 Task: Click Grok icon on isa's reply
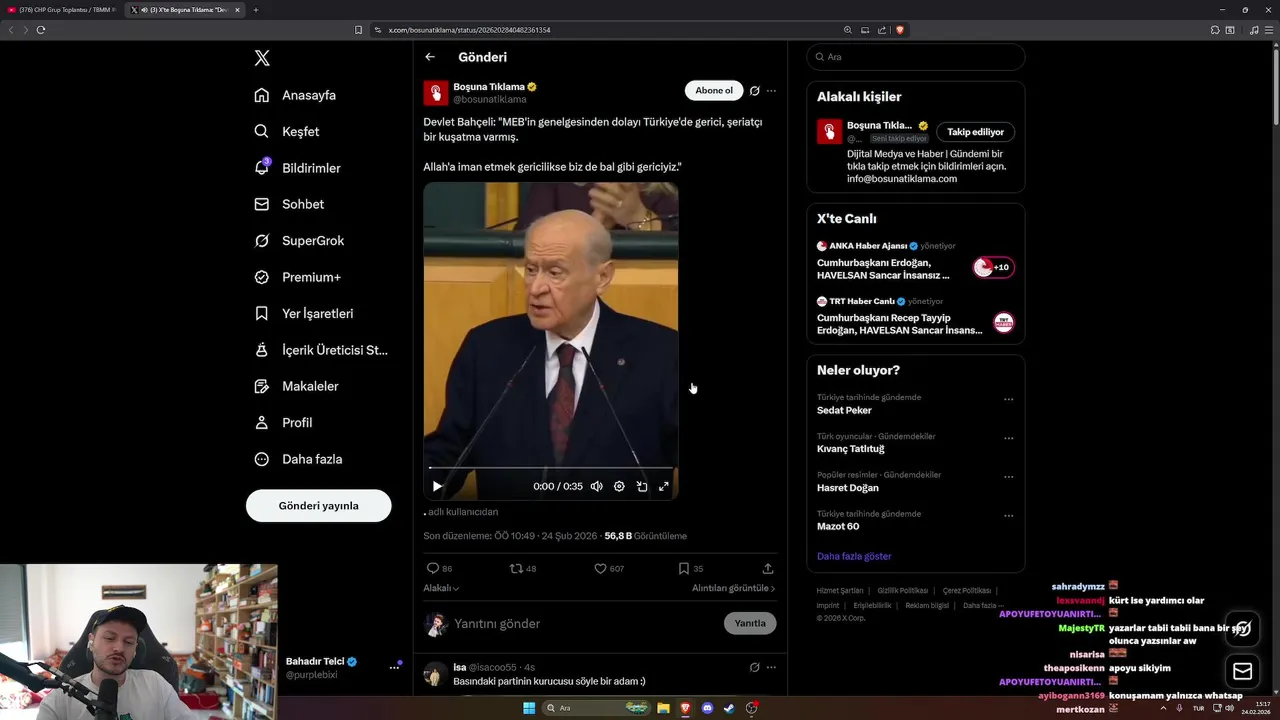(x=755, y=667)
